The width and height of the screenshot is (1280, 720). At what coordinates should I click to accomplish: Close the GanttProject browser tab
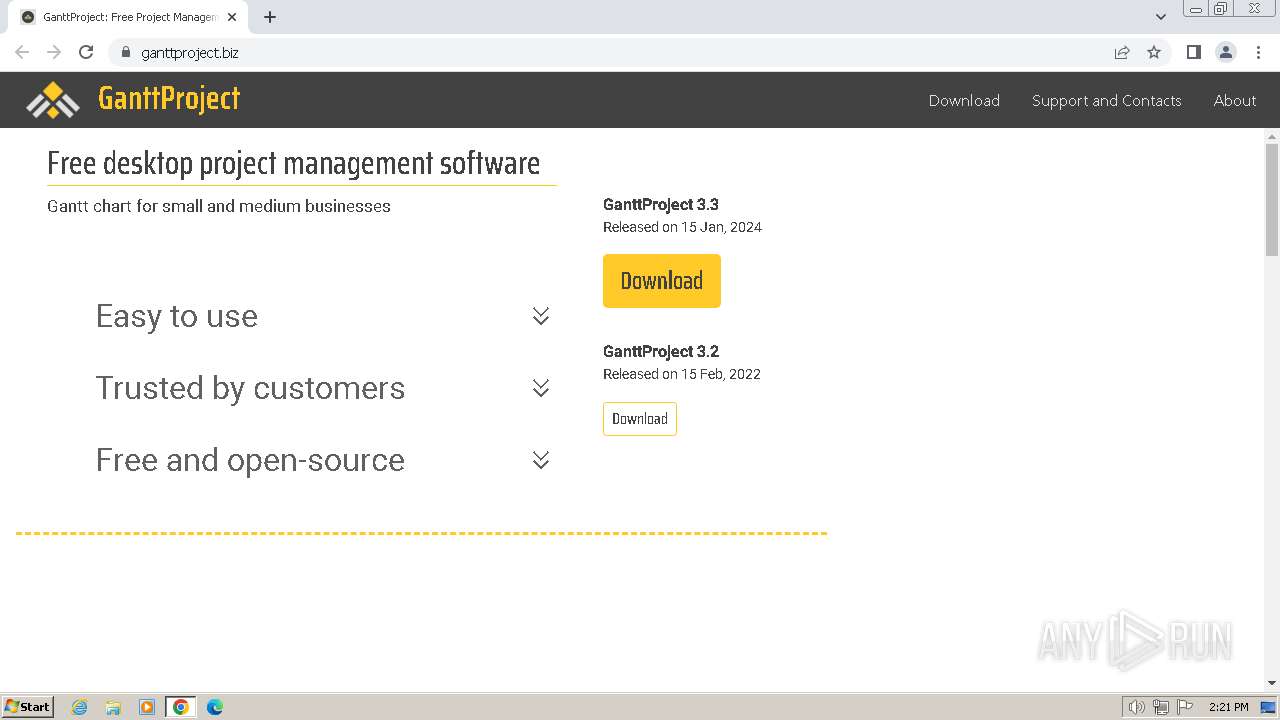(x=232, y=17)
